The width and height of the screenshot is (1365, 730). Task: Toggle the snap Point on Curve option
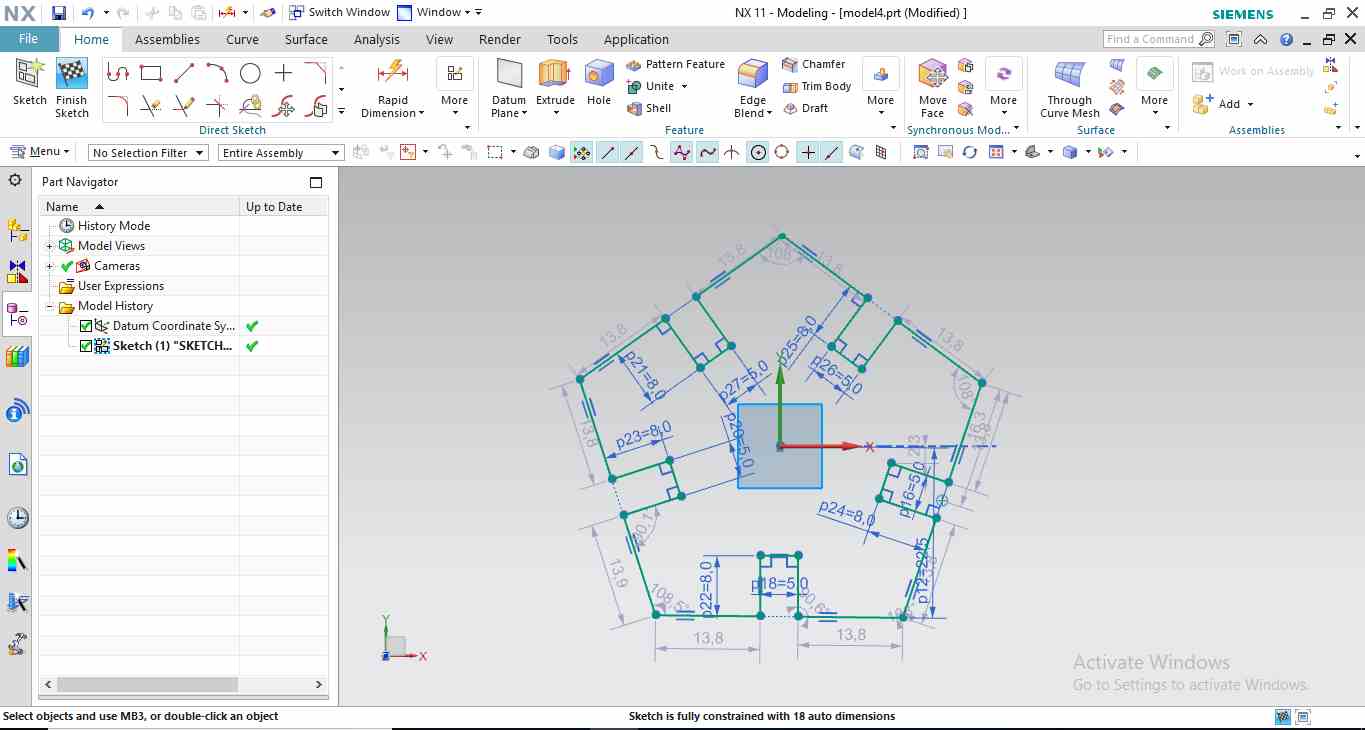[832, 152]
